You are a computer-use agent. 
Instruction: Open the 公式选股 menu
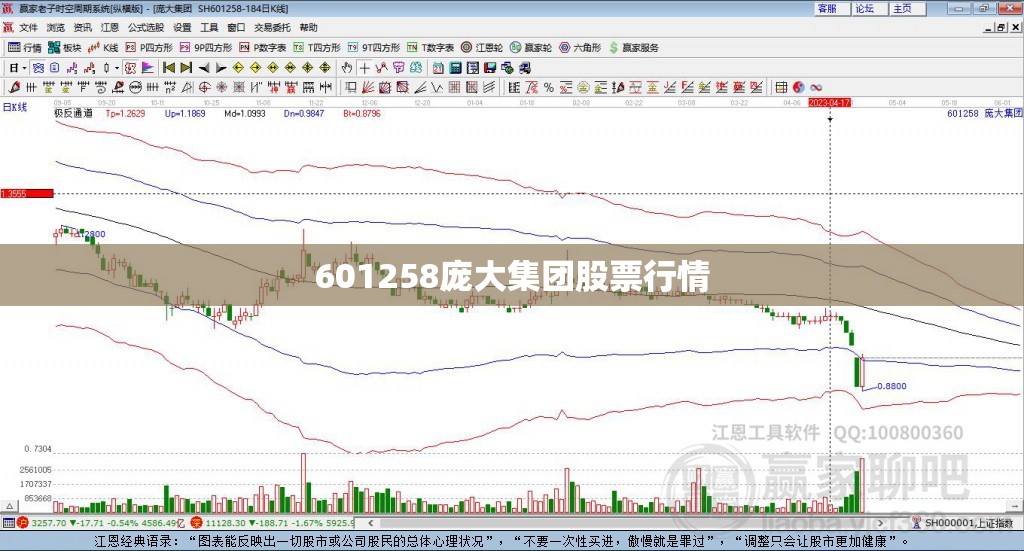click(146, 27)
